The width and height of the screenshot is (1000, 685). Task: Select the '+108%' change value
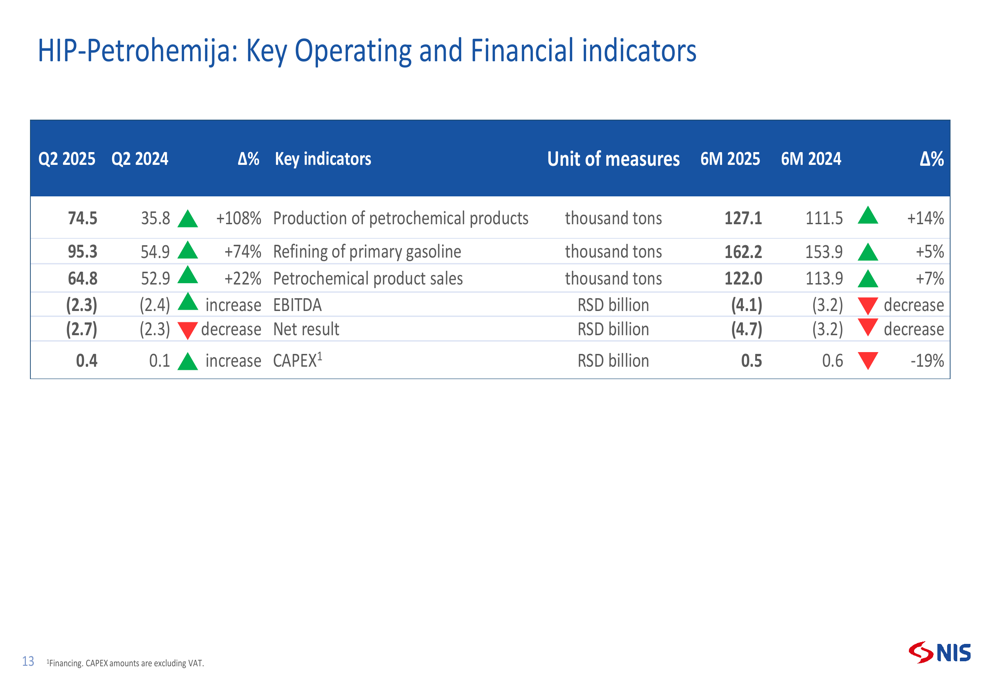tap(239, 219)
